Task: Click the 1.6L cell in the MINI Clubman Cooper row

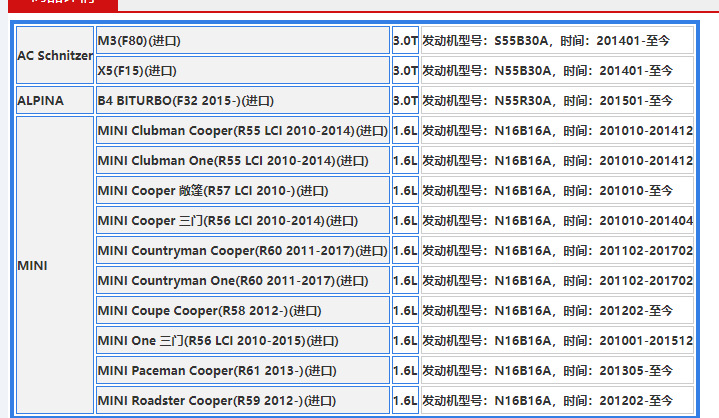Action: pyautogui.click(x=405, y=131)
